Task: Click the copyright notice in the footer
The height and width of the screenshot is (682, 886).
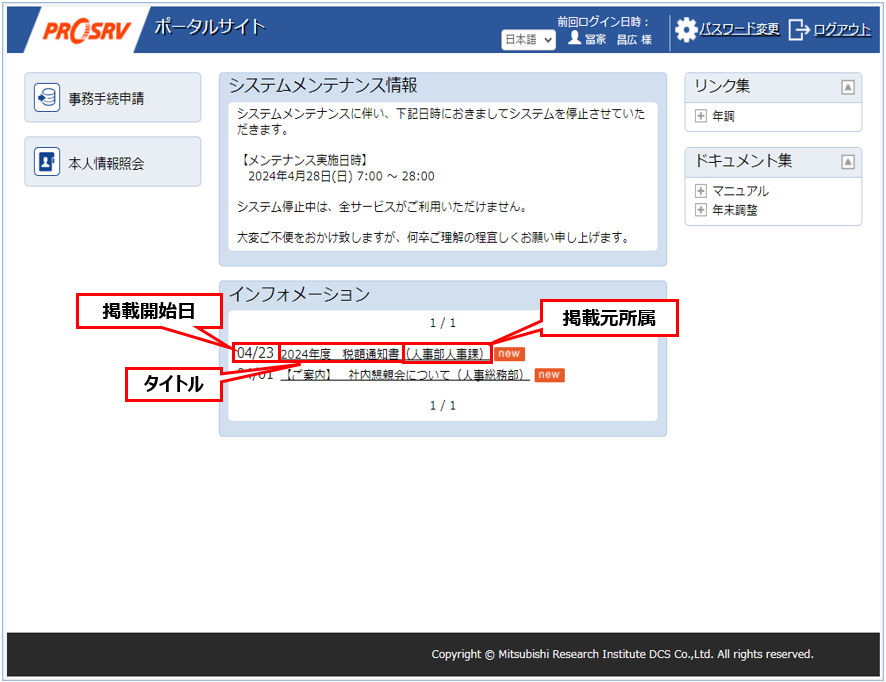Action: click(x=622, y=654)
